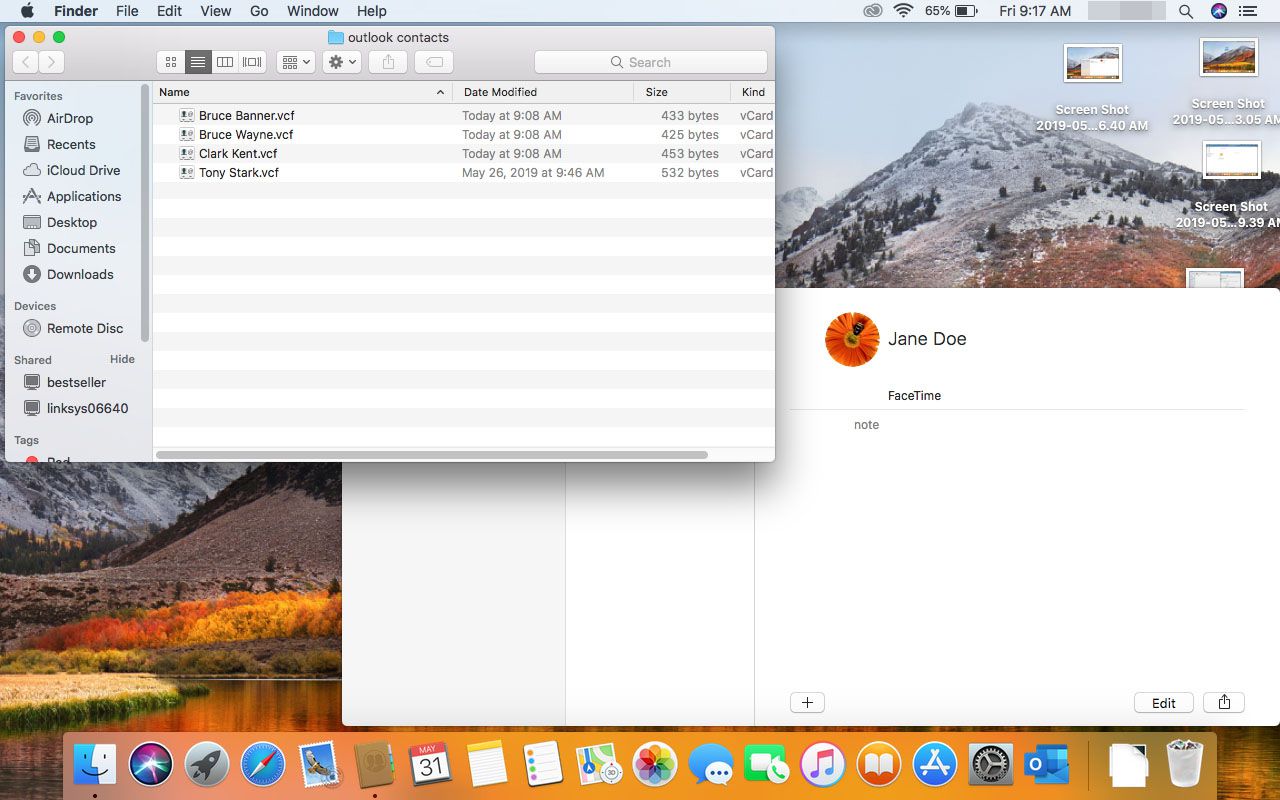Open AirDrop in Finder sidebar
1280x800 pixels.
pos(70,118)
